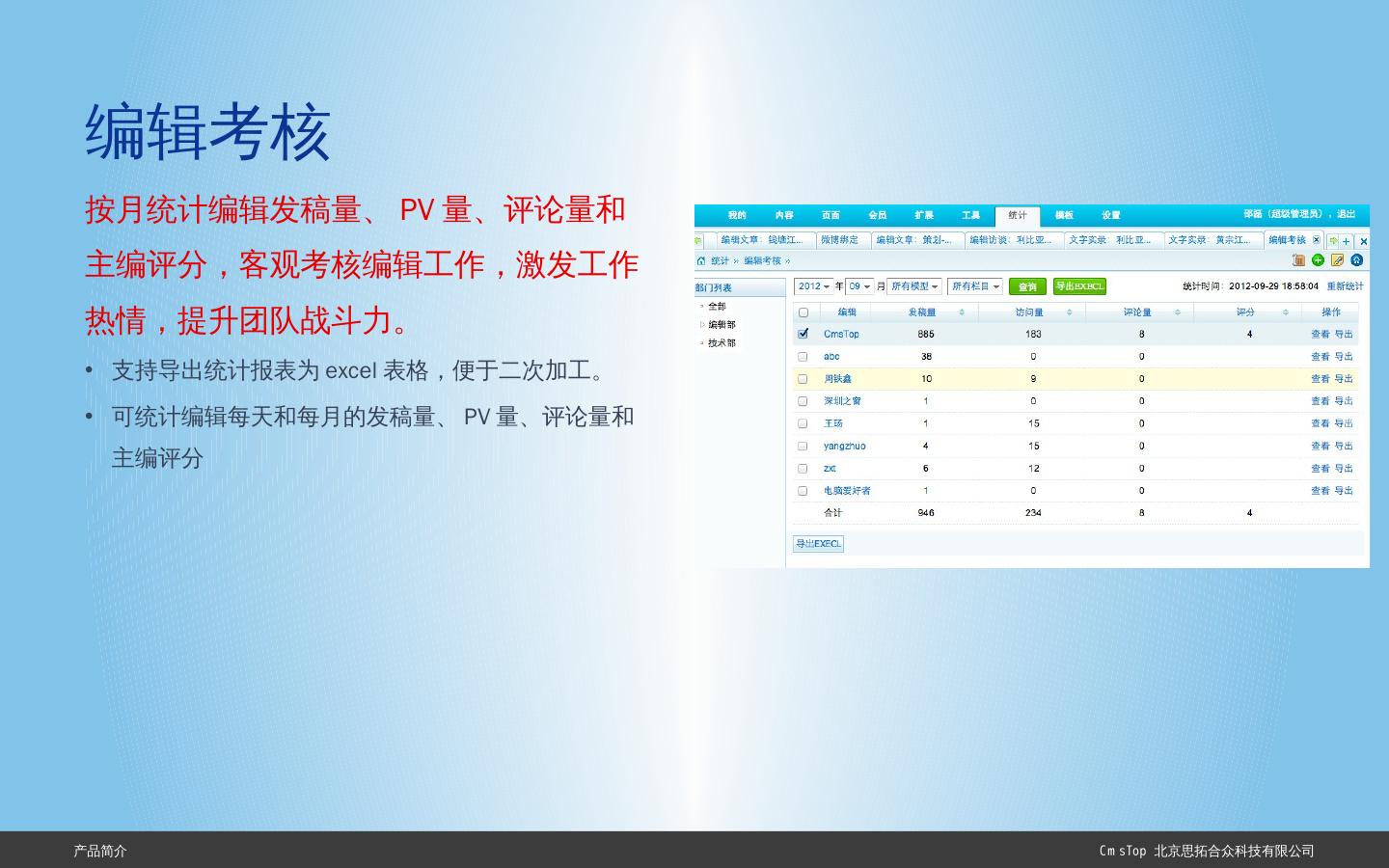Click the 编辑 column header
The width and height of the screenshot is (1389, 868).
(x=847, y=312)
